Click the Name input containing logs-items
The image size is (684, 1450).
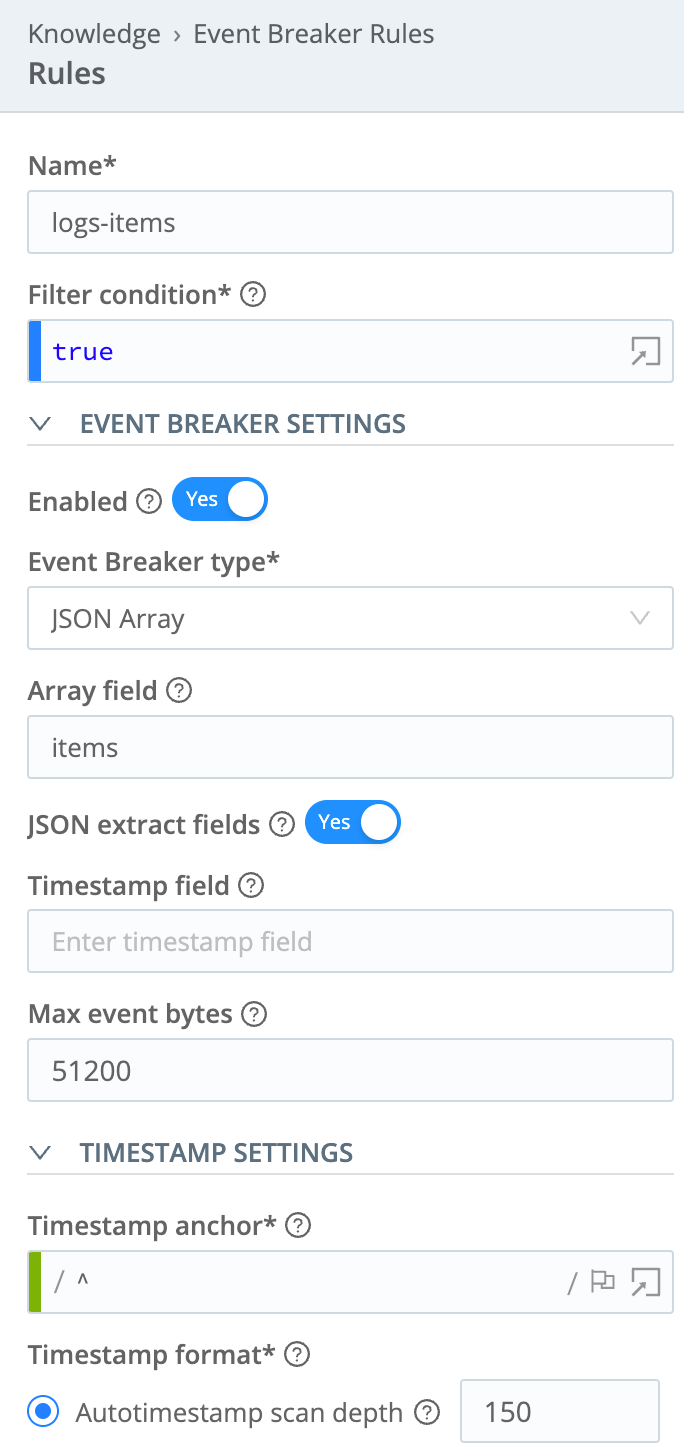(350, 222)
